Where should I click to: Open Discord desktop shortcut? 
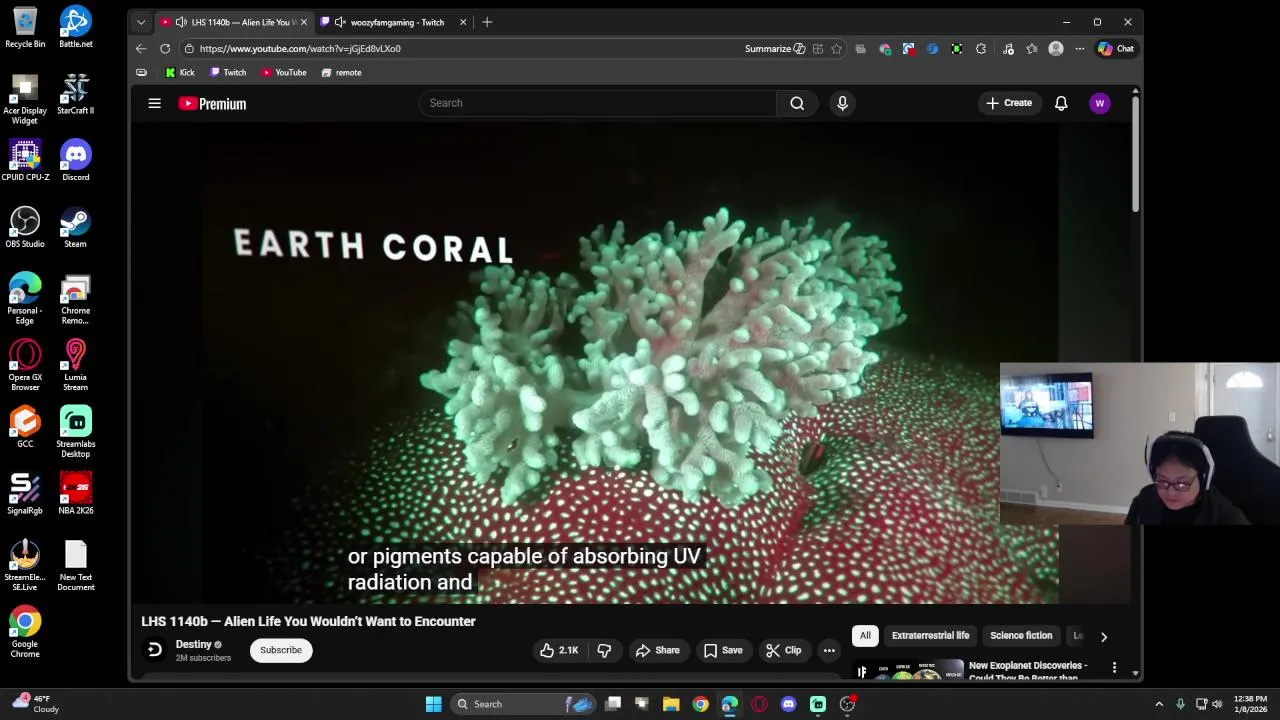pos(76,160)
